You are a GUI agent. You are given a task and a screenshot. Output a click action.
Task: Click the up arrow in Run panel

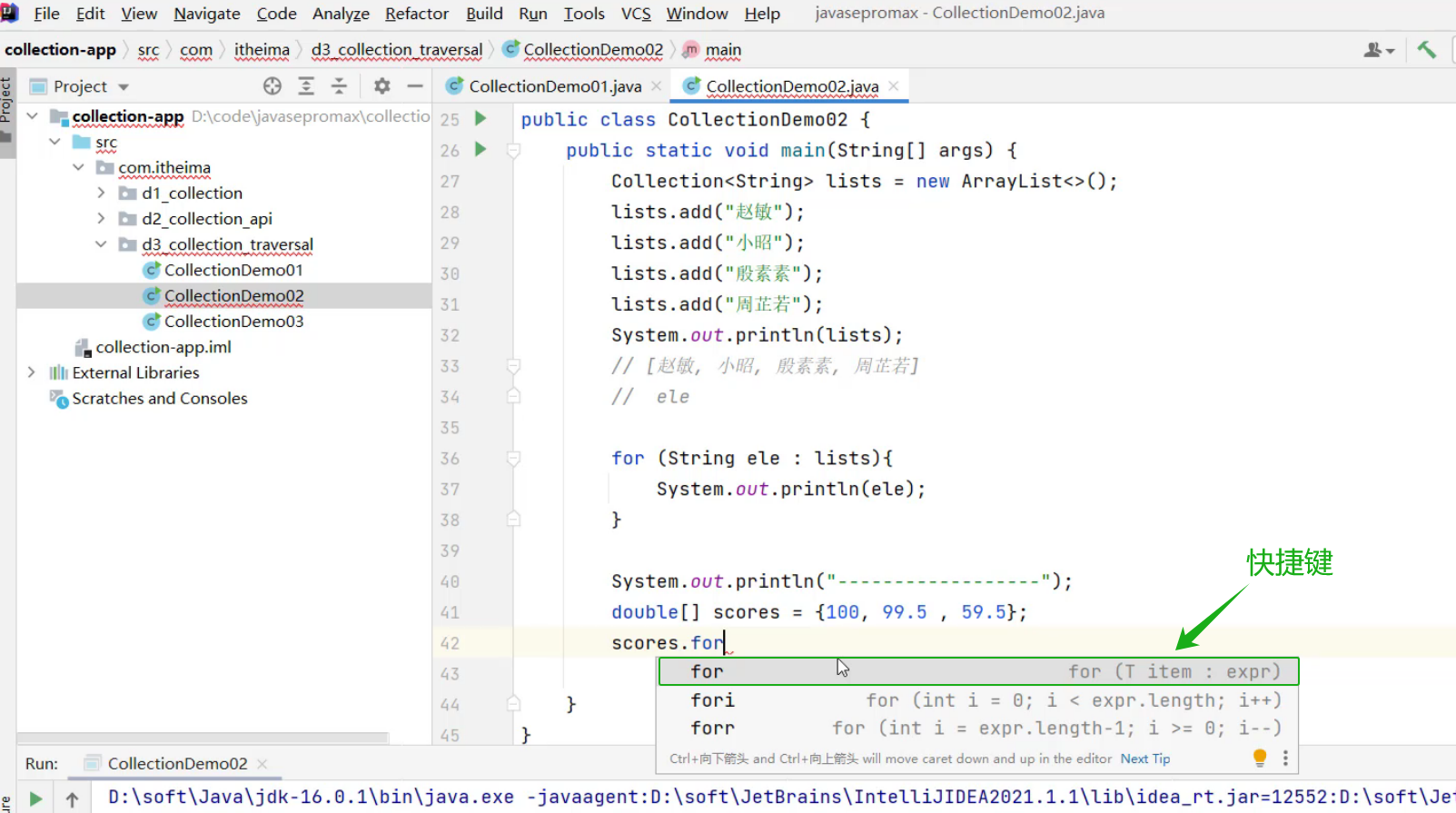(x=73, y=799)
